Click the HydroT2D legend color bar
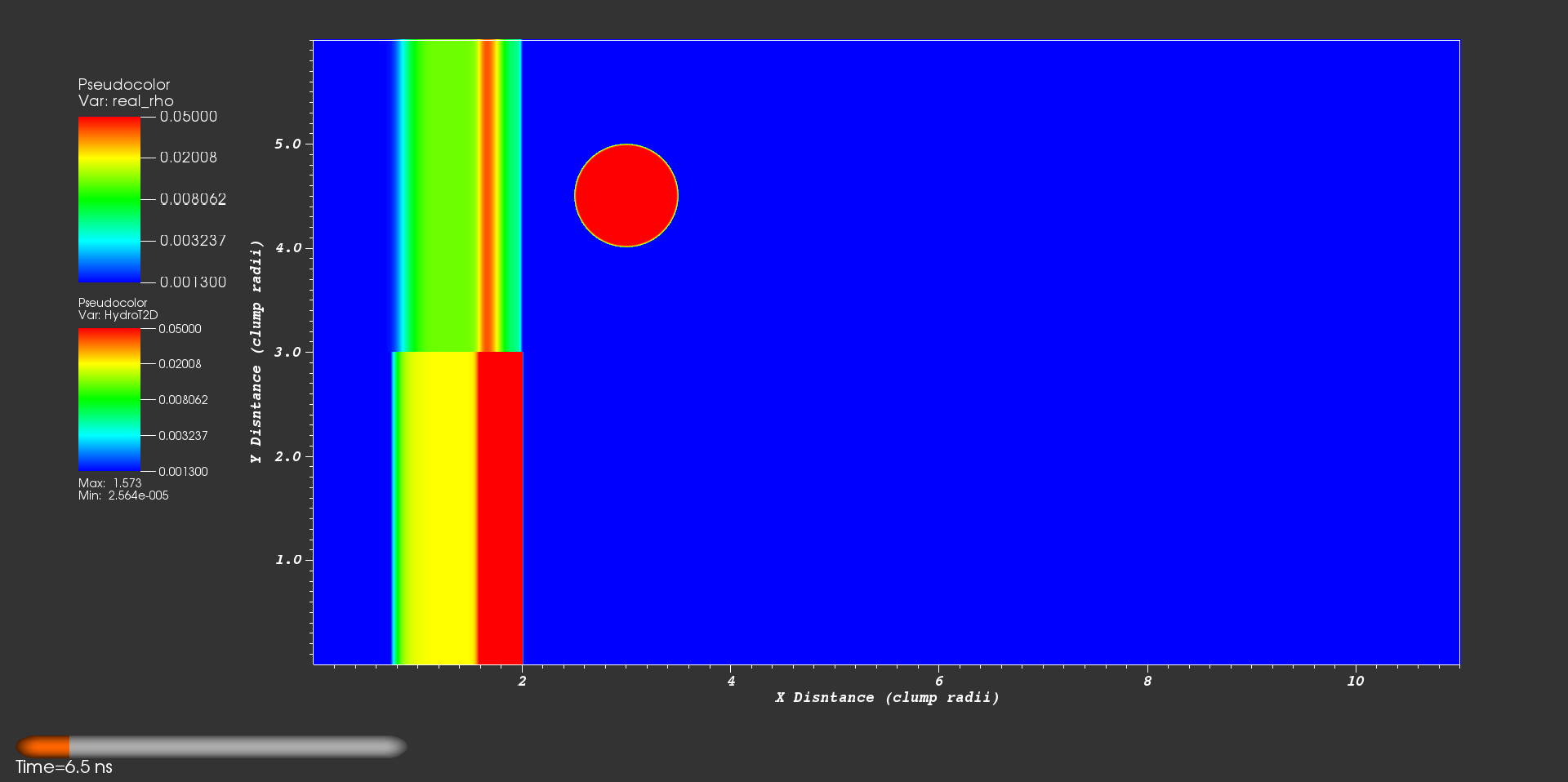This screenshot has width=1568, height=782. [109, 400]
